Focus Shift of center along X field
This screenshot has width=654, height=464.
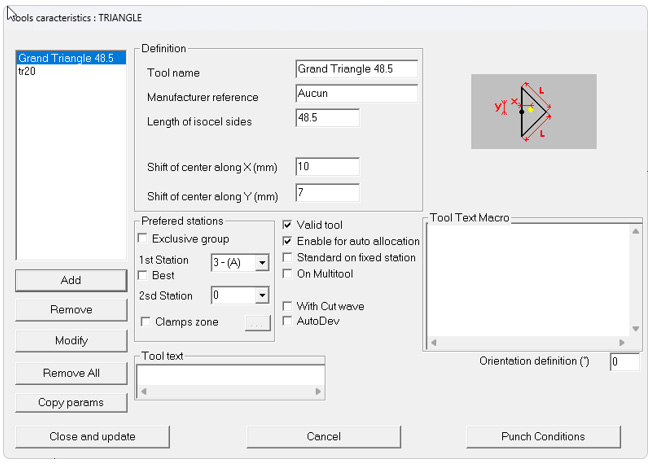pos(327,166)
